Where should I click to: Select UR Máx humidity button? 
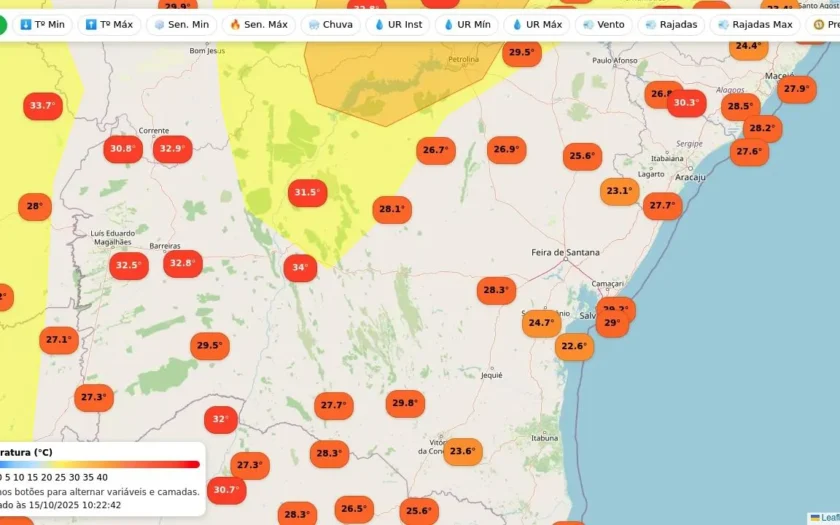[x=537, y=25]
